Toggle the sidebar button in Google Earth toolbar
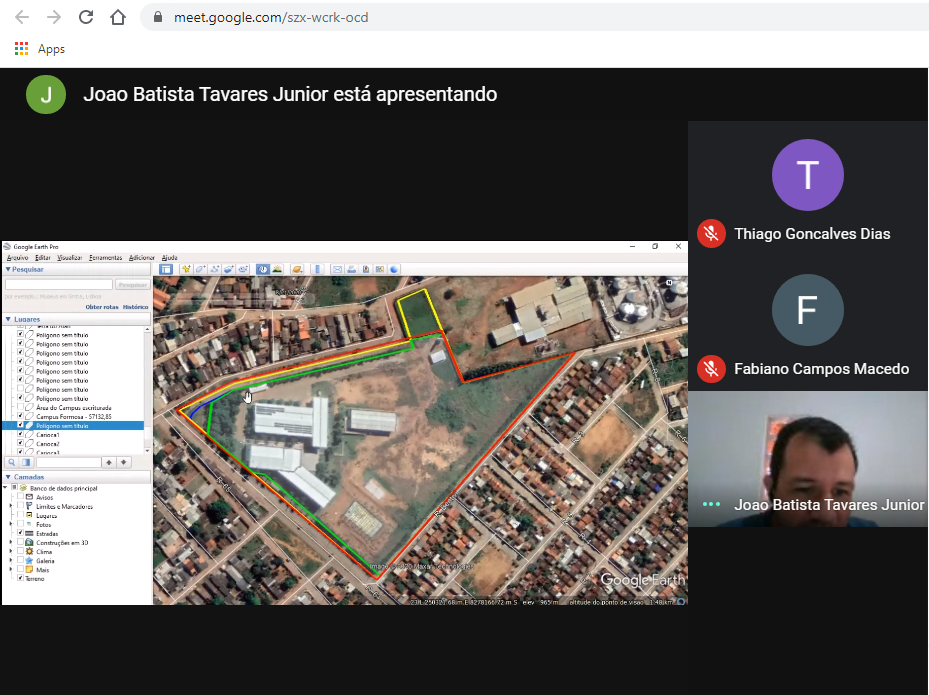Viewport: 929px width, 695px height. coord(166,269)
